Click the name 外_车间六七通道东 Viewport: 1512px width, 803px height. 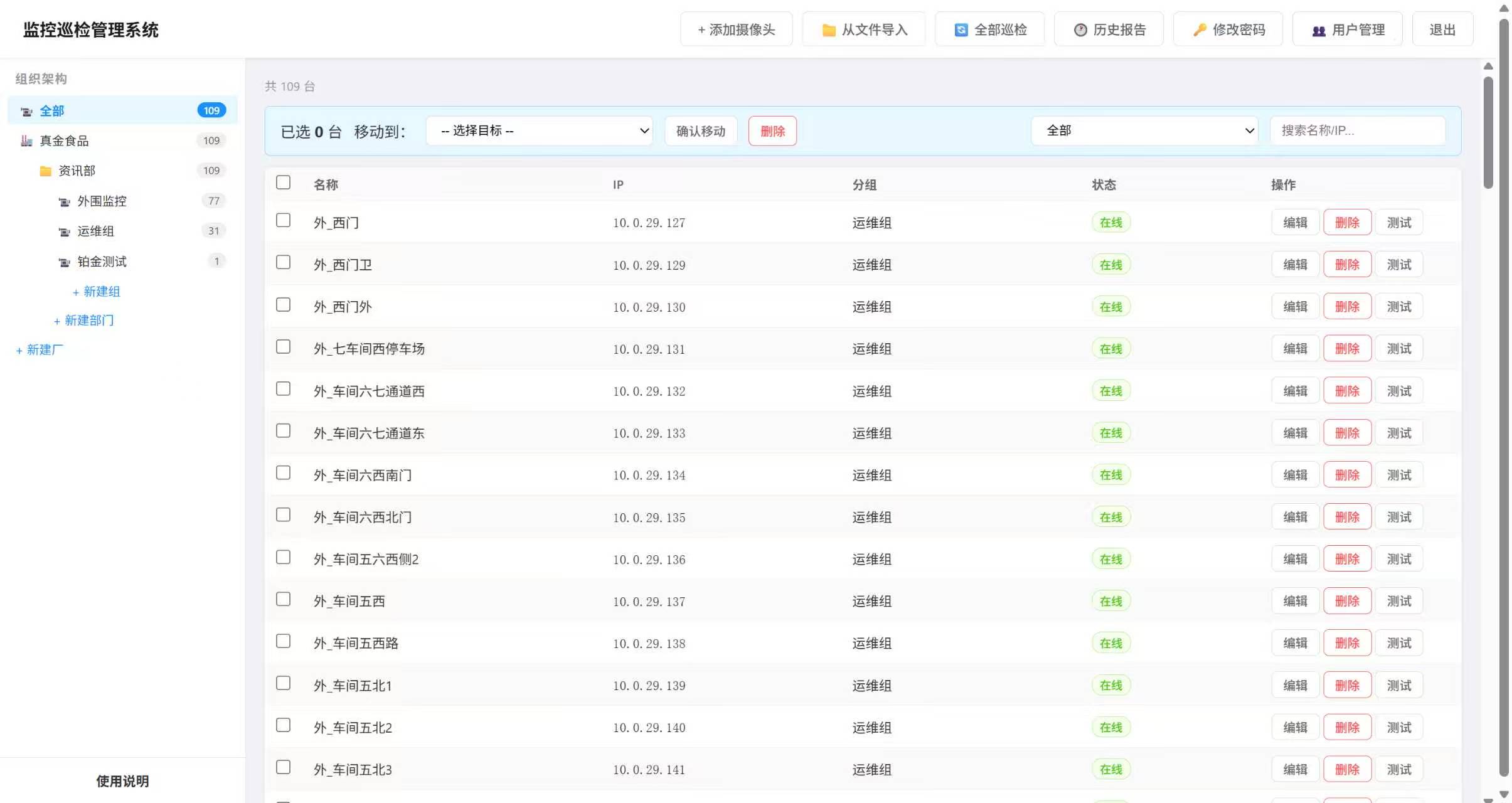click(x=369, y=433)
